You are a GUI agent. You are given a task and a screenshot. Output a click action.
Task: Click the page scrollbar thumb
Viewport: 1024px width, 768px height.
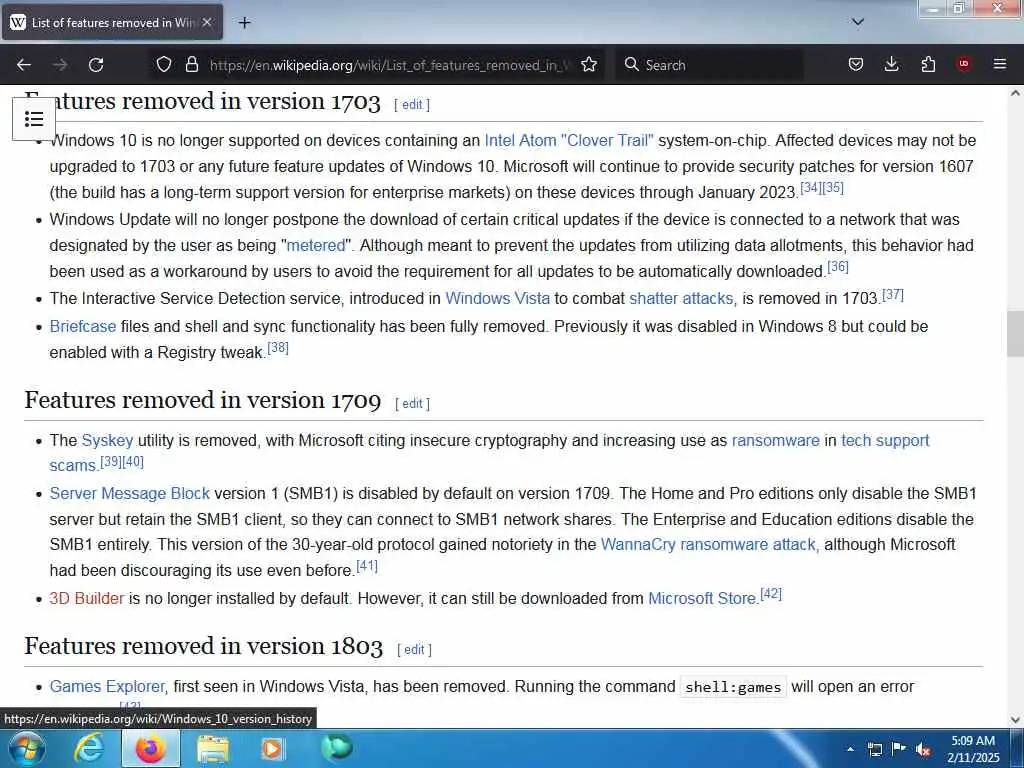(1015, 334)
